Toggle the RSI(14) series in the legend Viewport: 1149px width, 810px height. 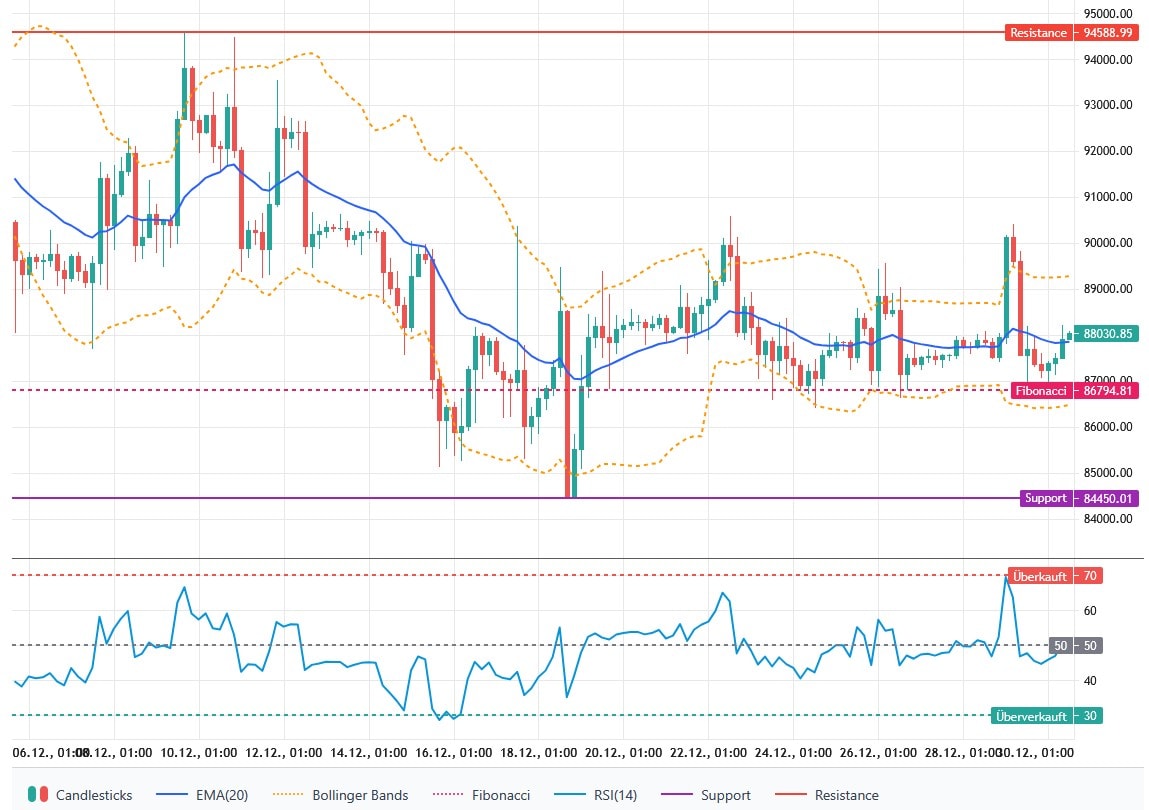pyautogui.click(x=612, y=795)
